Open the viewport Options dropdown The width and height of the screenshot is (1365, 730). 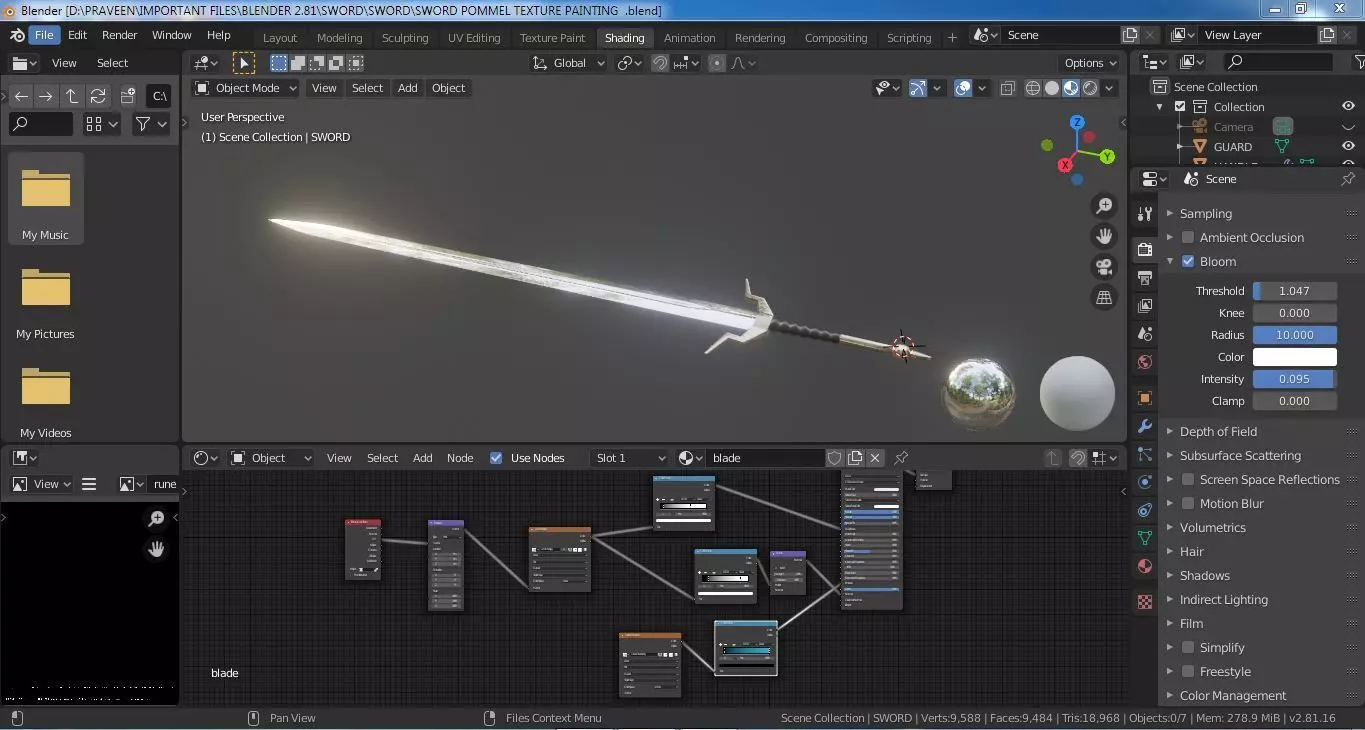click(1091, 63)
